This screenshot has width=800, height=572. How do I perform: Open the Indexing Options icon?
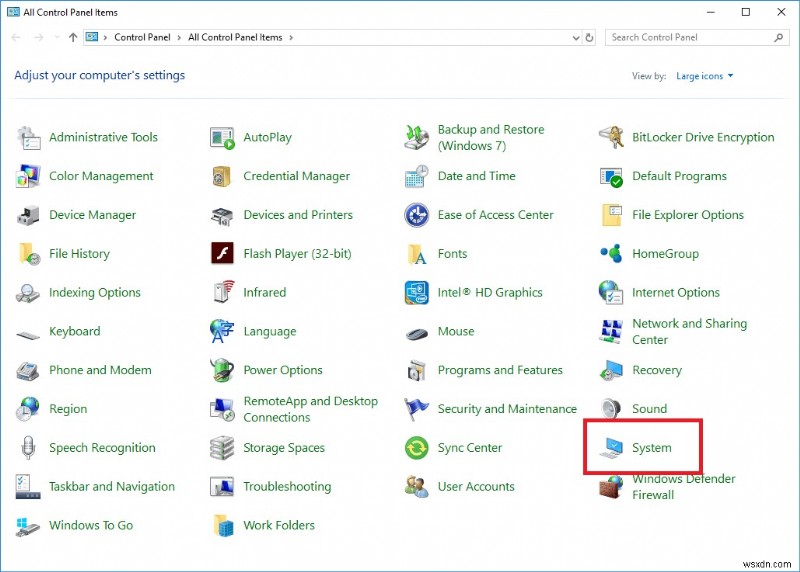[28, 293]
